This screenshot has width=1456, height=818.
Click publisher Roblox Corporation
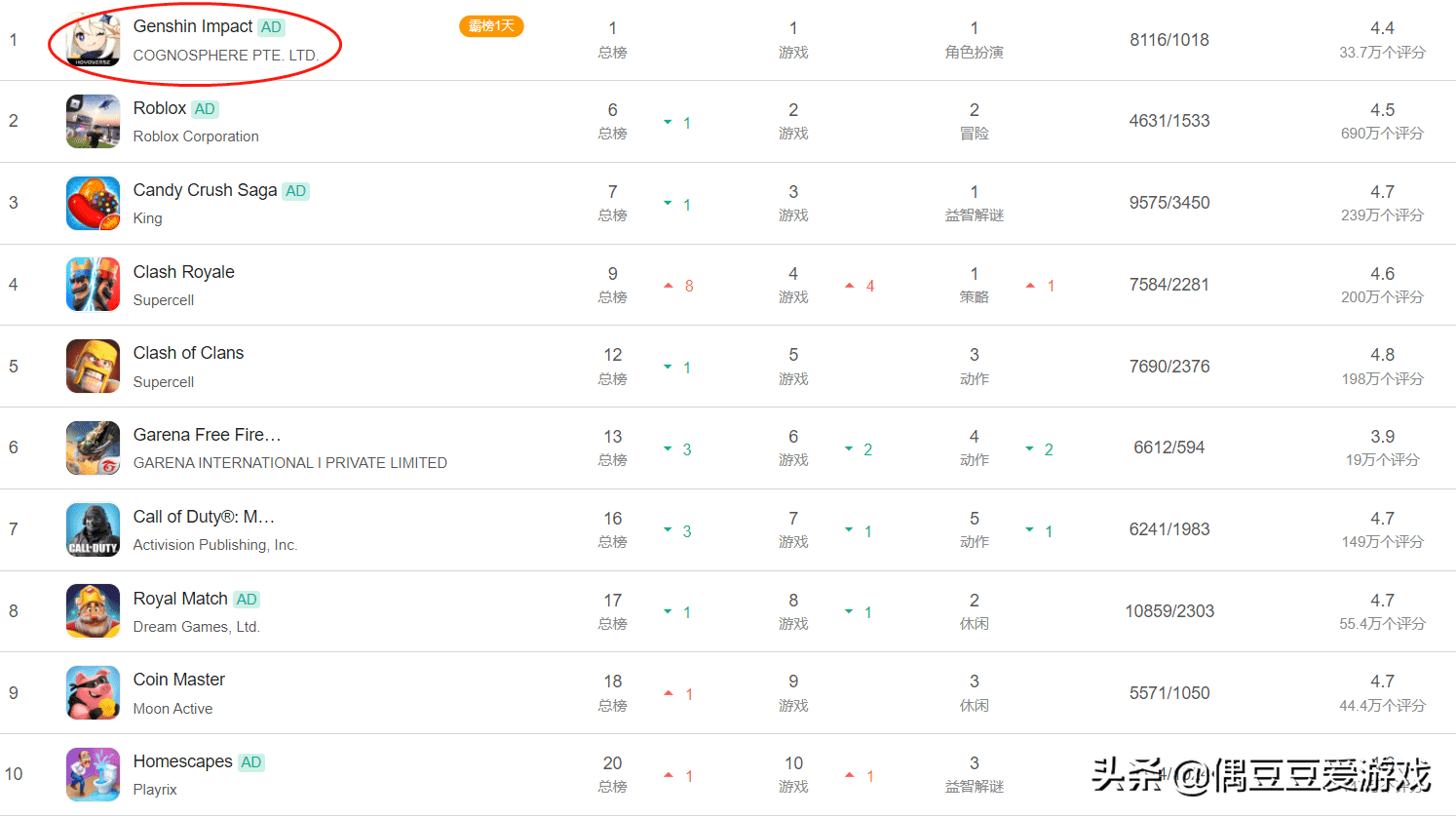tap(196, 136)
